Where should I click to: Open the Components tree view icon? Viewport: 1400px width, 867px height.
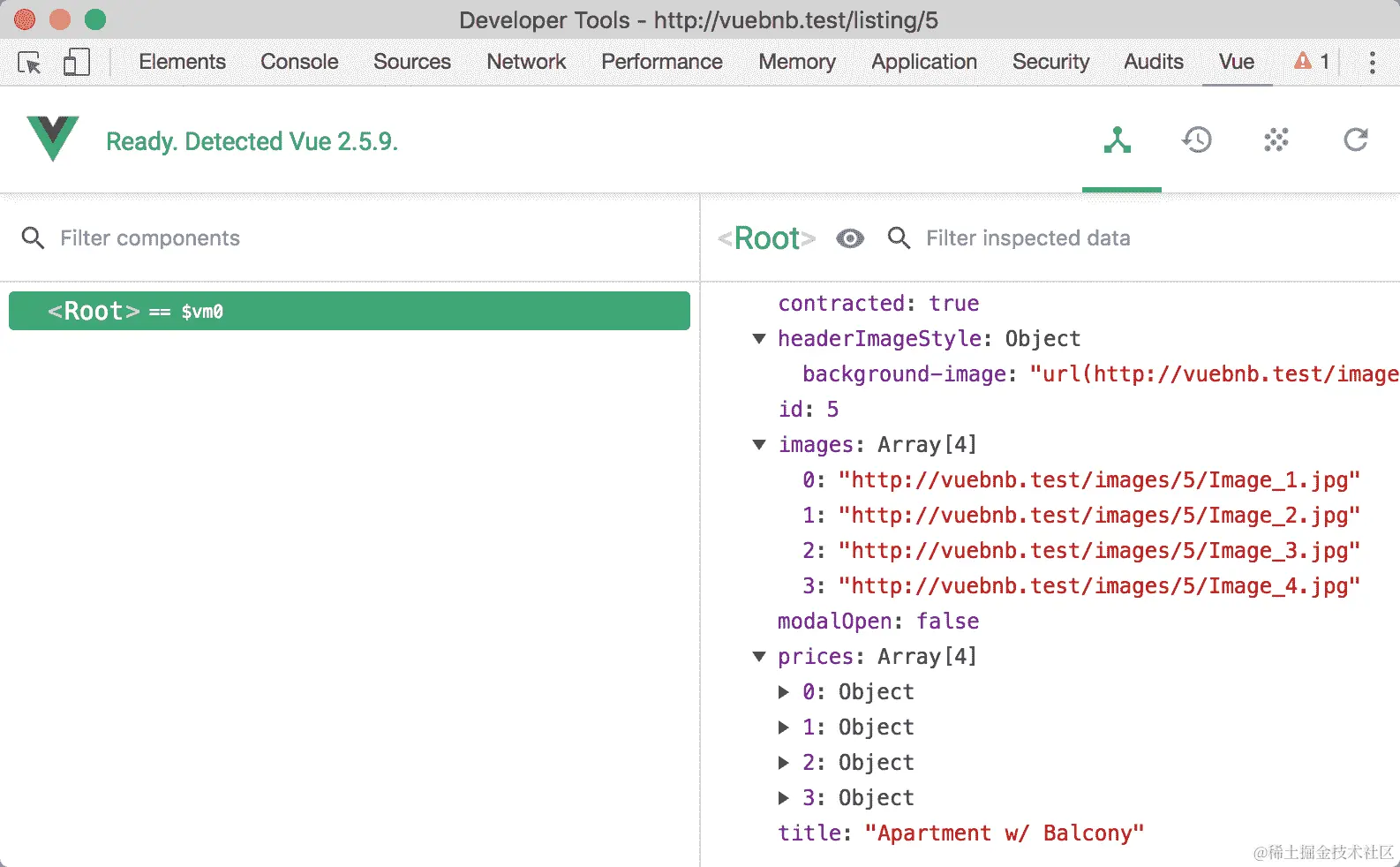click(x=1118, y=139)
